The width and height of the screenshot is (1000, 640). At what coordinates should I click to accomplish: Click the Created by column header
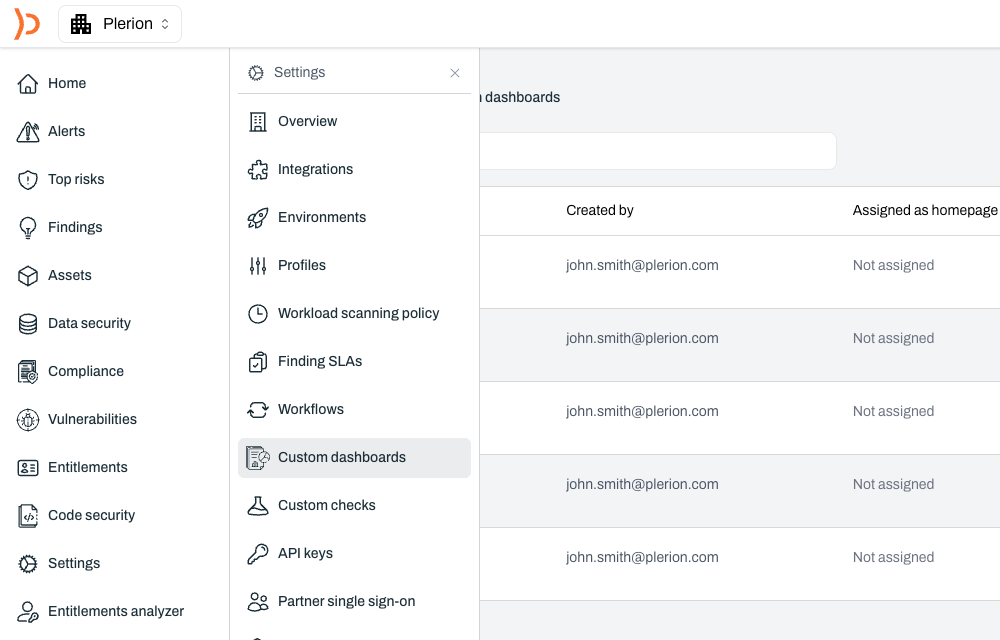click(x=599, y=210)
